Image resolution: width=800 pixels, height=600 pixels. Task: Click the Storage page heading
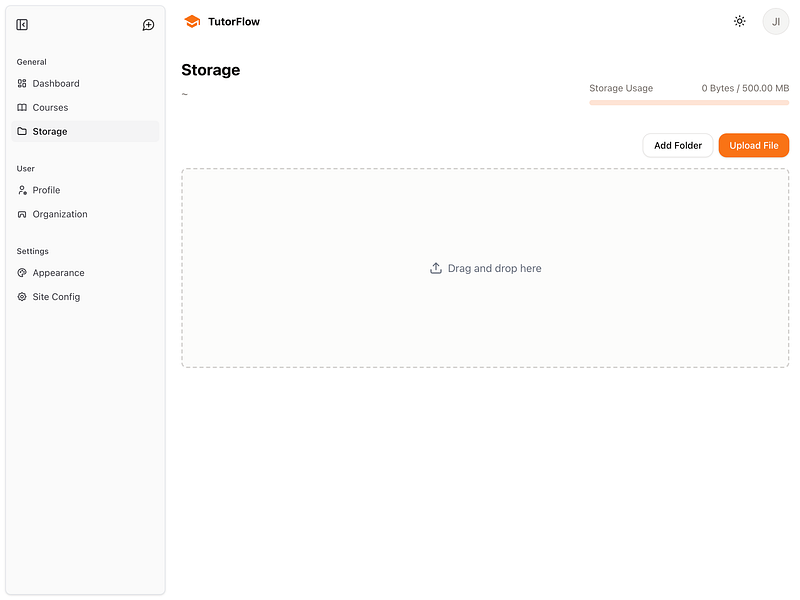tap(210, 70)
